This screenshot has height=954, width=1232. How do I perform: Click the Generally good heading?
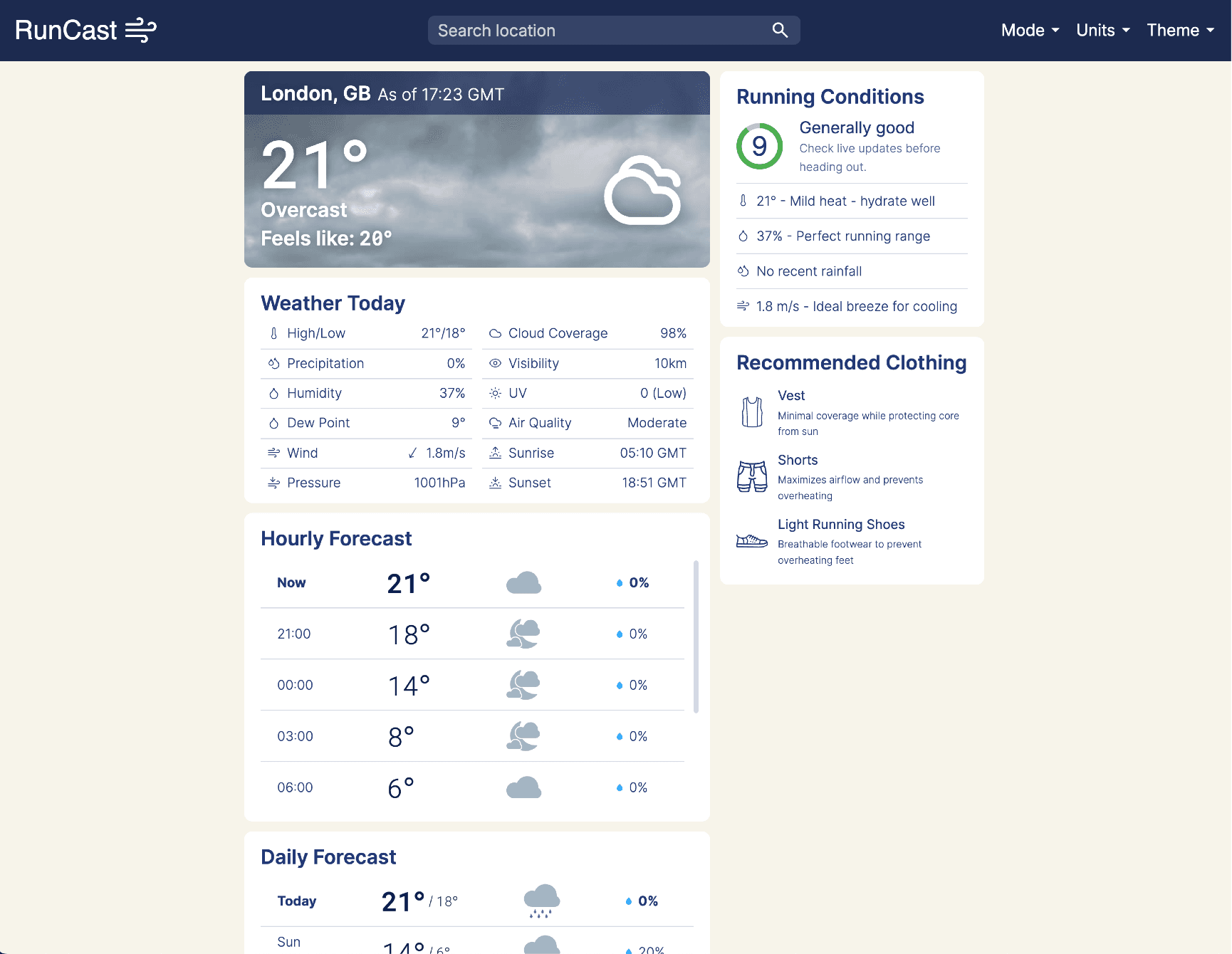click(x=857, y=127)
